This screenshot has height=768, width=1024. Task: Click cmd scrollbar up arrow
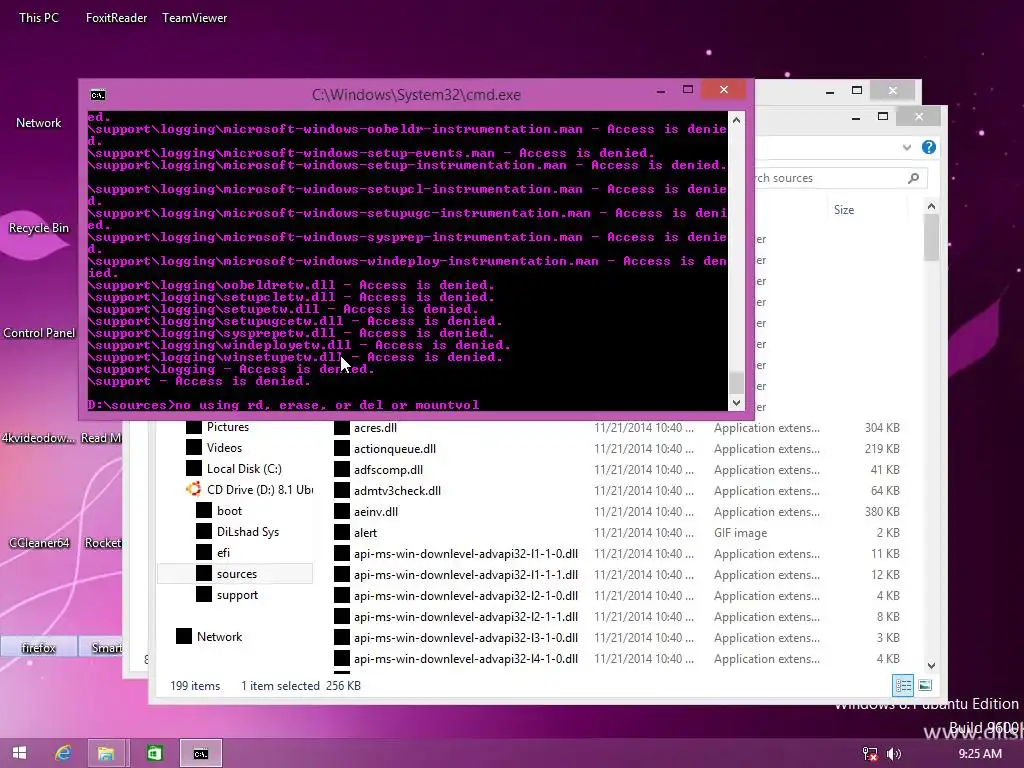[x=736, y=120]
